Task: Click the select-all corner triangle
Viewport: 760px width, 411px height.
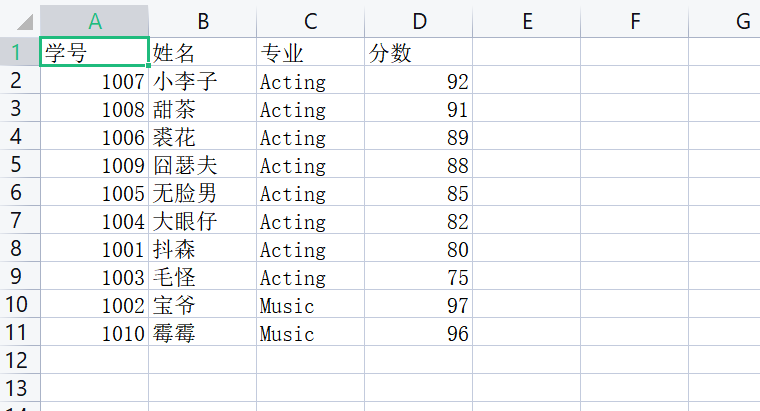Action: tap(22, 21)
